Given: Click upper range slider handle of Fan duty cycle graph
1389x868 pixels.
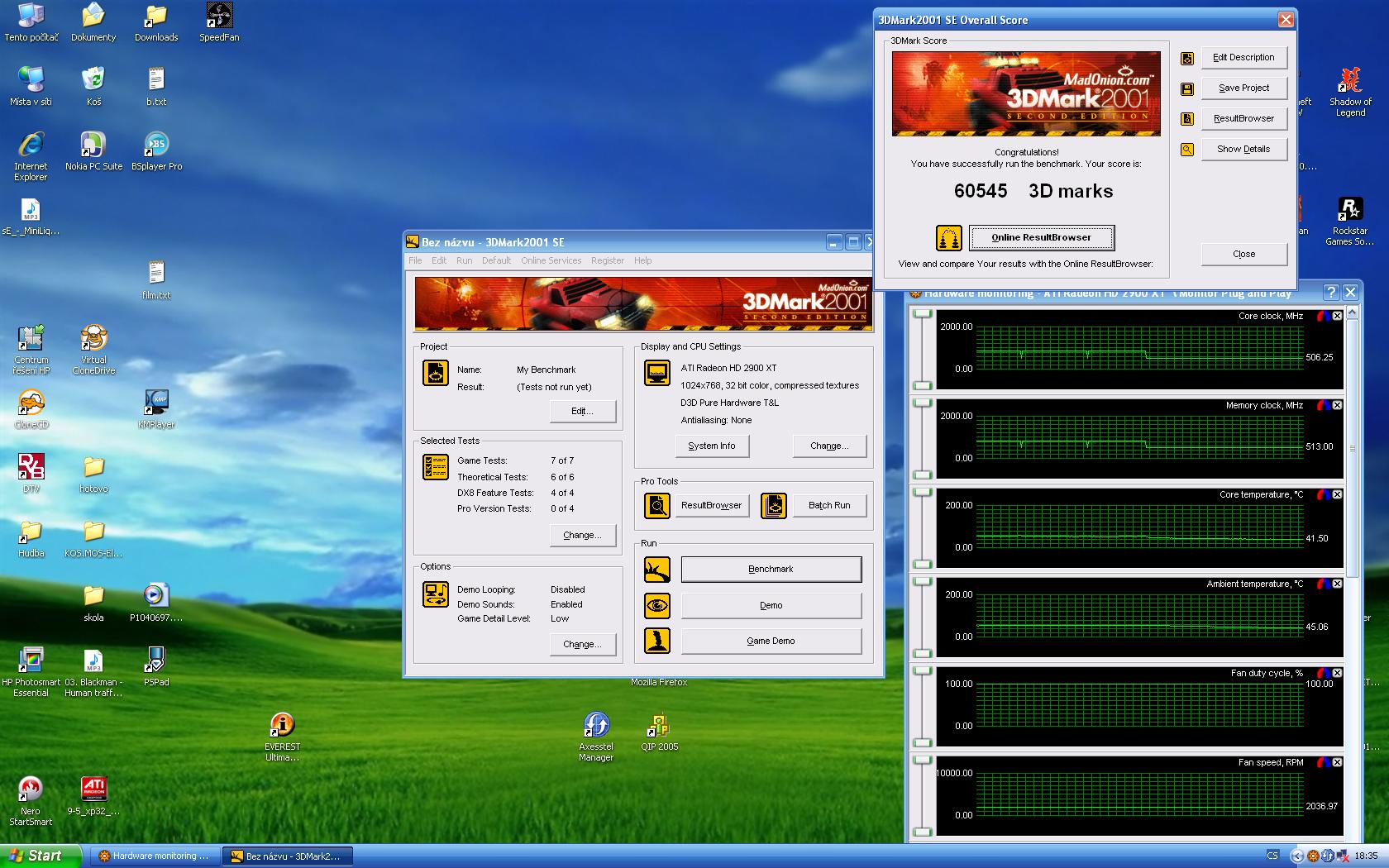Looking at the screenshot, I should 922,670.
